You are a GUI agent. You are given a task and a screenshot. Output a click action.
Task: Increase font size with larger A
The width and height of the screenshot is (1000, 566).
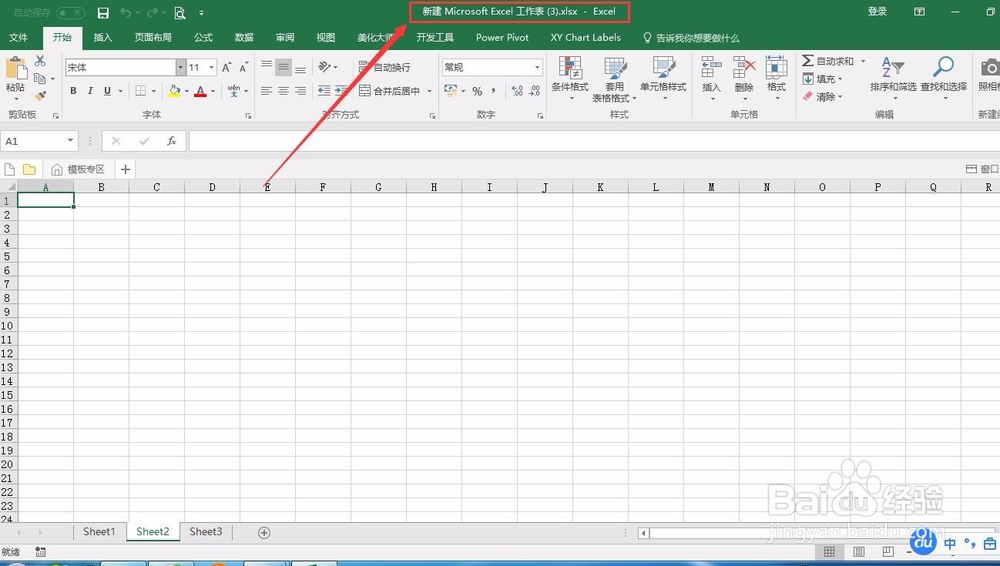click(226, 67)
